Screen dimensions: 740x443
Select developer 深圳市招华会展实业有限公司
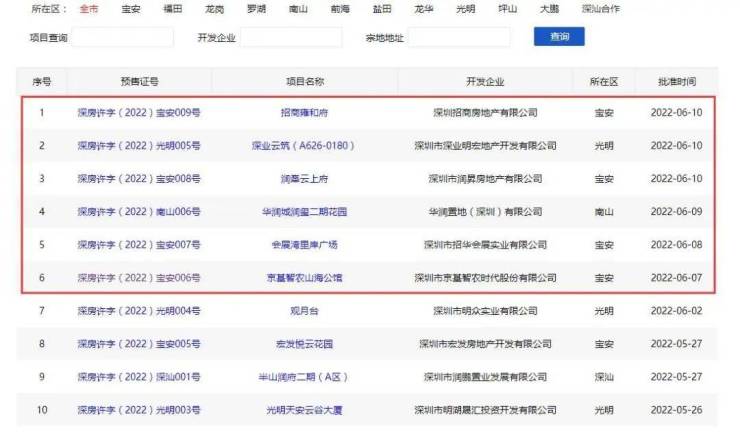(485, 245)
